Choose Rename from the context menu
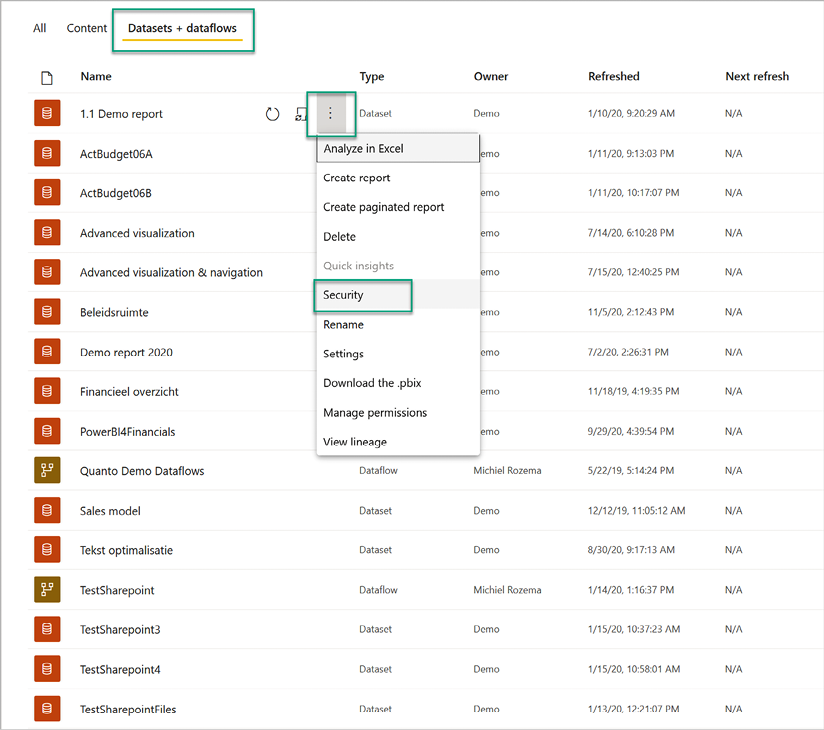 coord(398,324)
